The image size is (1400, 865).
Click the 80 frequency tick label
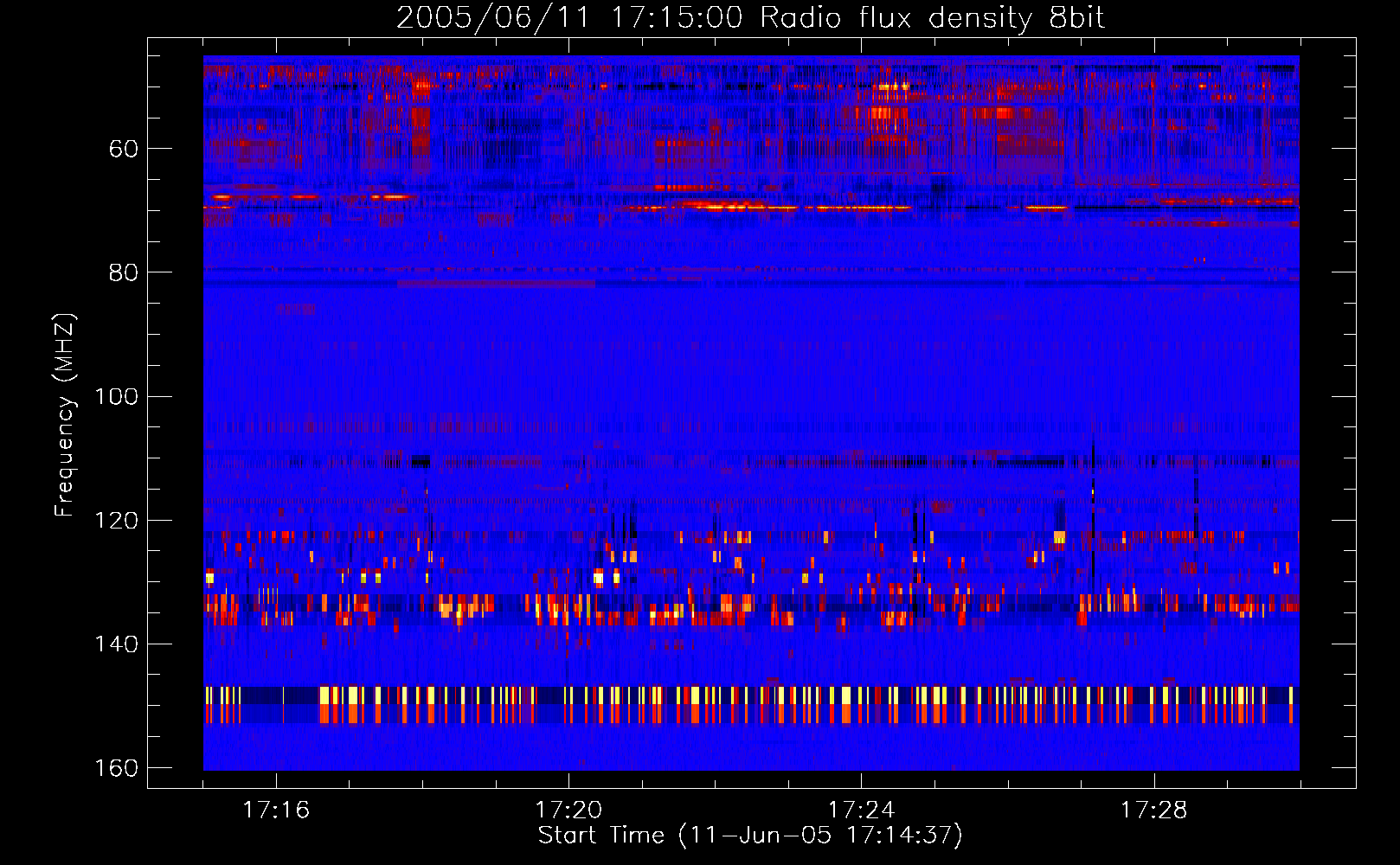tap(123, 273)
